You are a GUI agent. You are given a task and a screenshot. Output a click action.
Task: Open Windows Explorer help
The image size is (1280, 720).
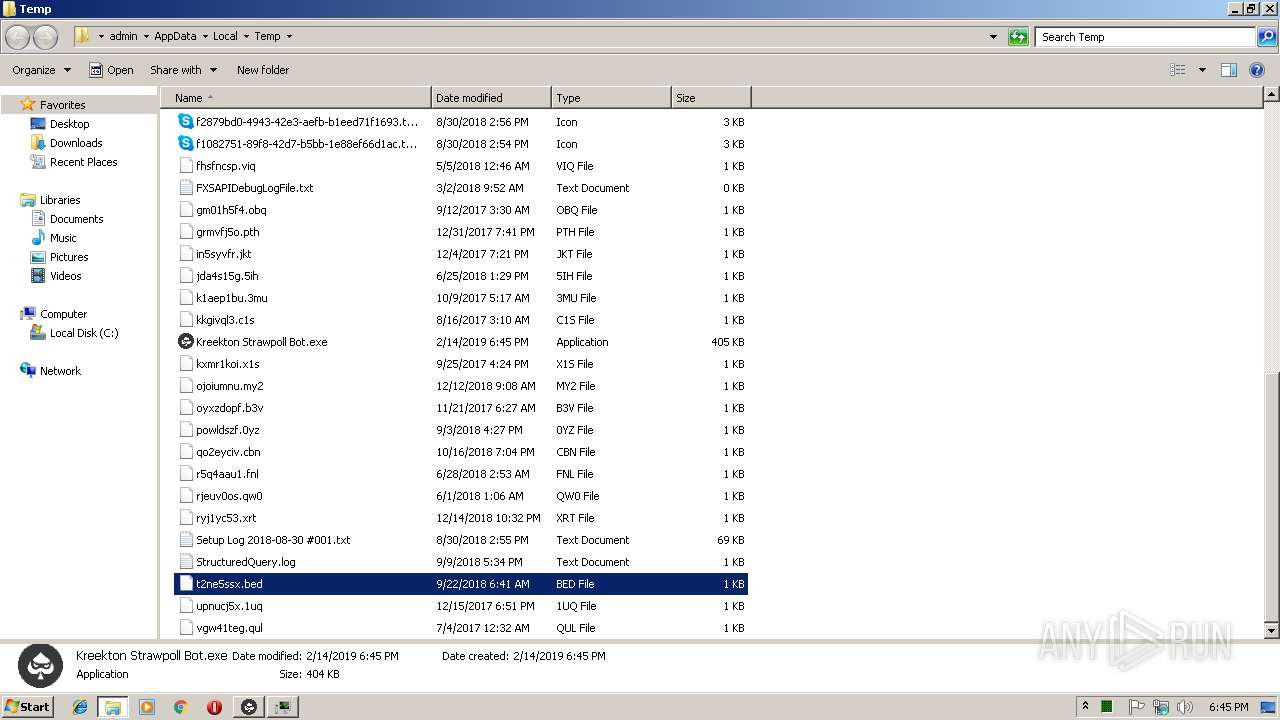tap(1259, 70)
